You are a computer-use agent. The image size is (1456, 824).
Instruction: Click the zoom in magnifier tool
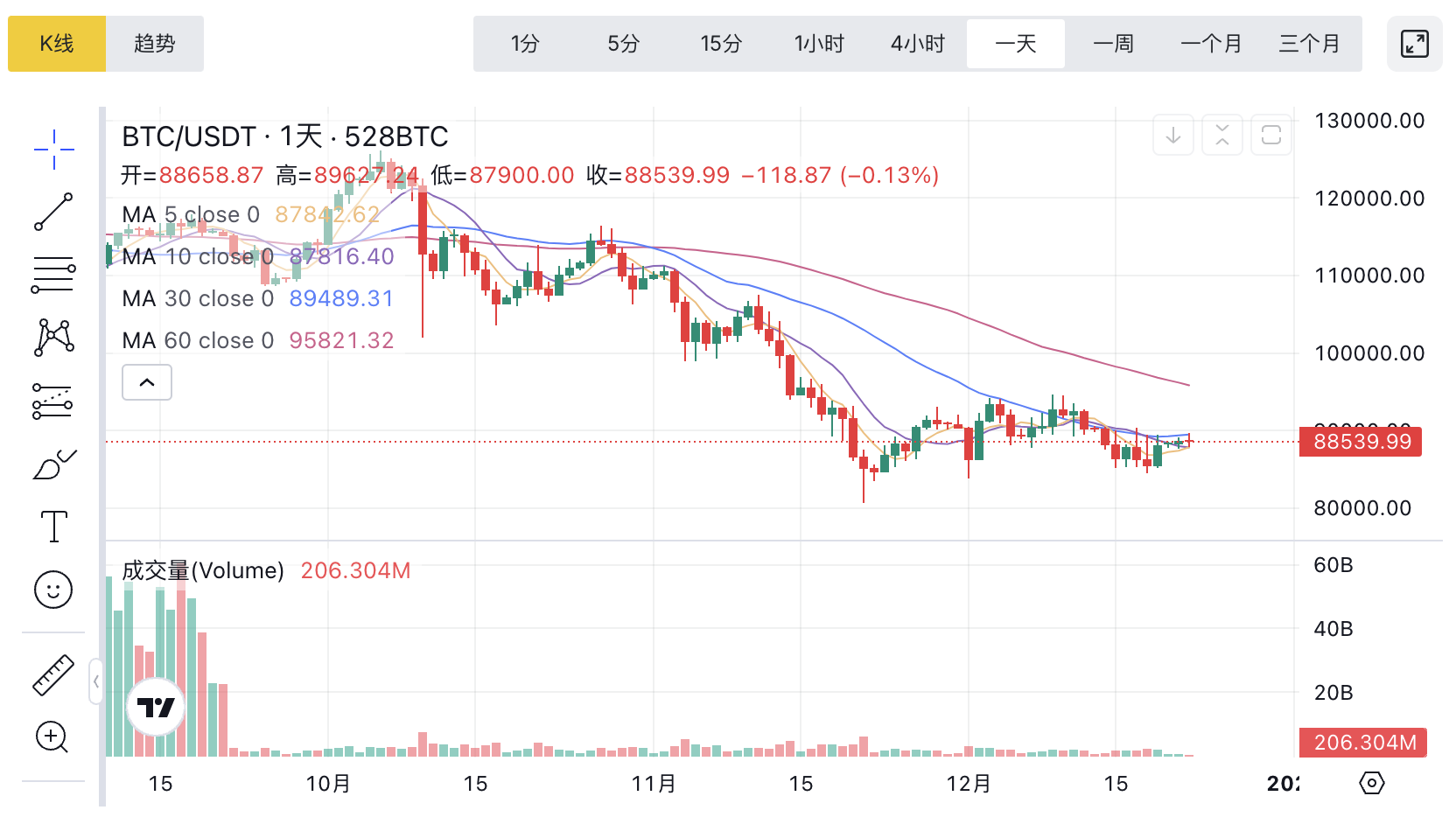[x=52, y=737]
